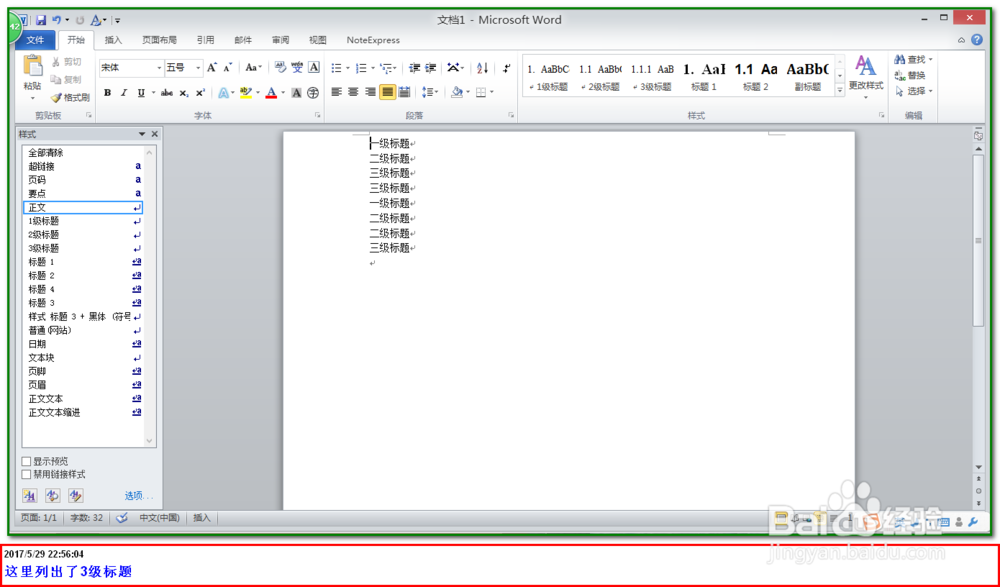Toggle bold formatting

(107, 92)
